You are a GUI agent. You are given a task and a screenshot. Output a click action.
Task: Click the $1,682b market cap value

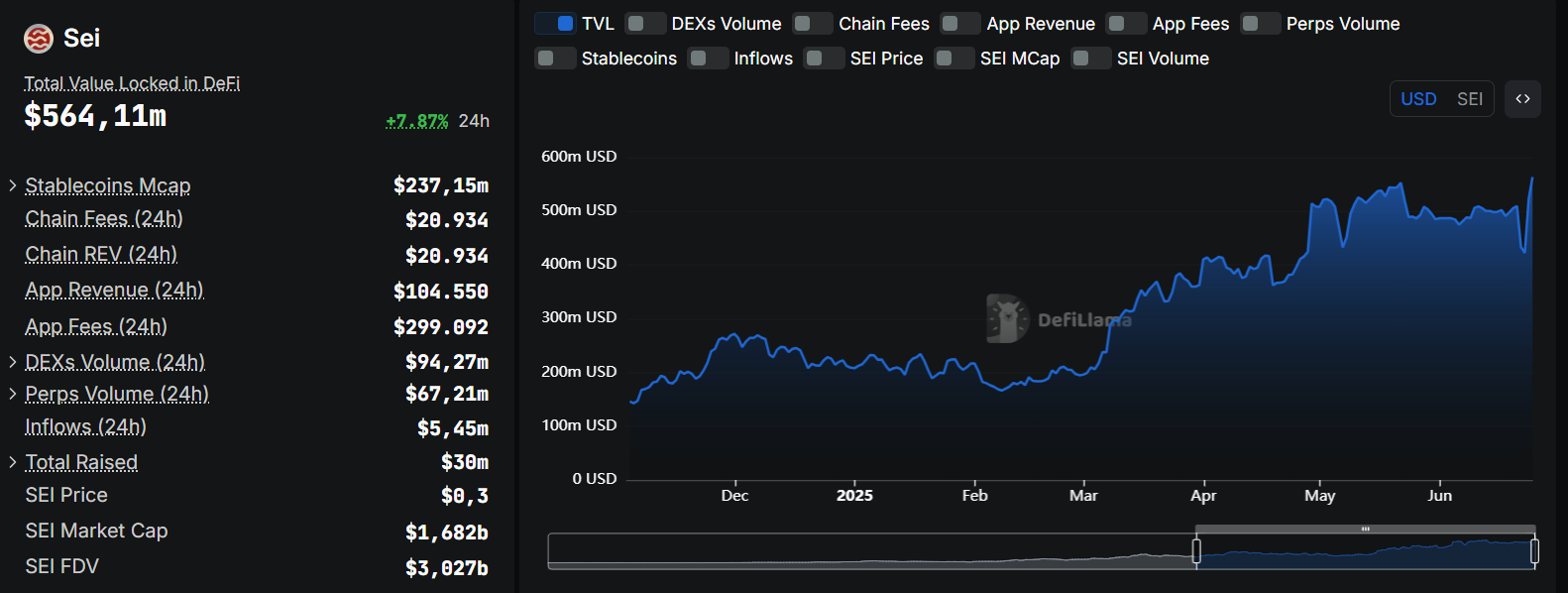click(x=447, y=533)
